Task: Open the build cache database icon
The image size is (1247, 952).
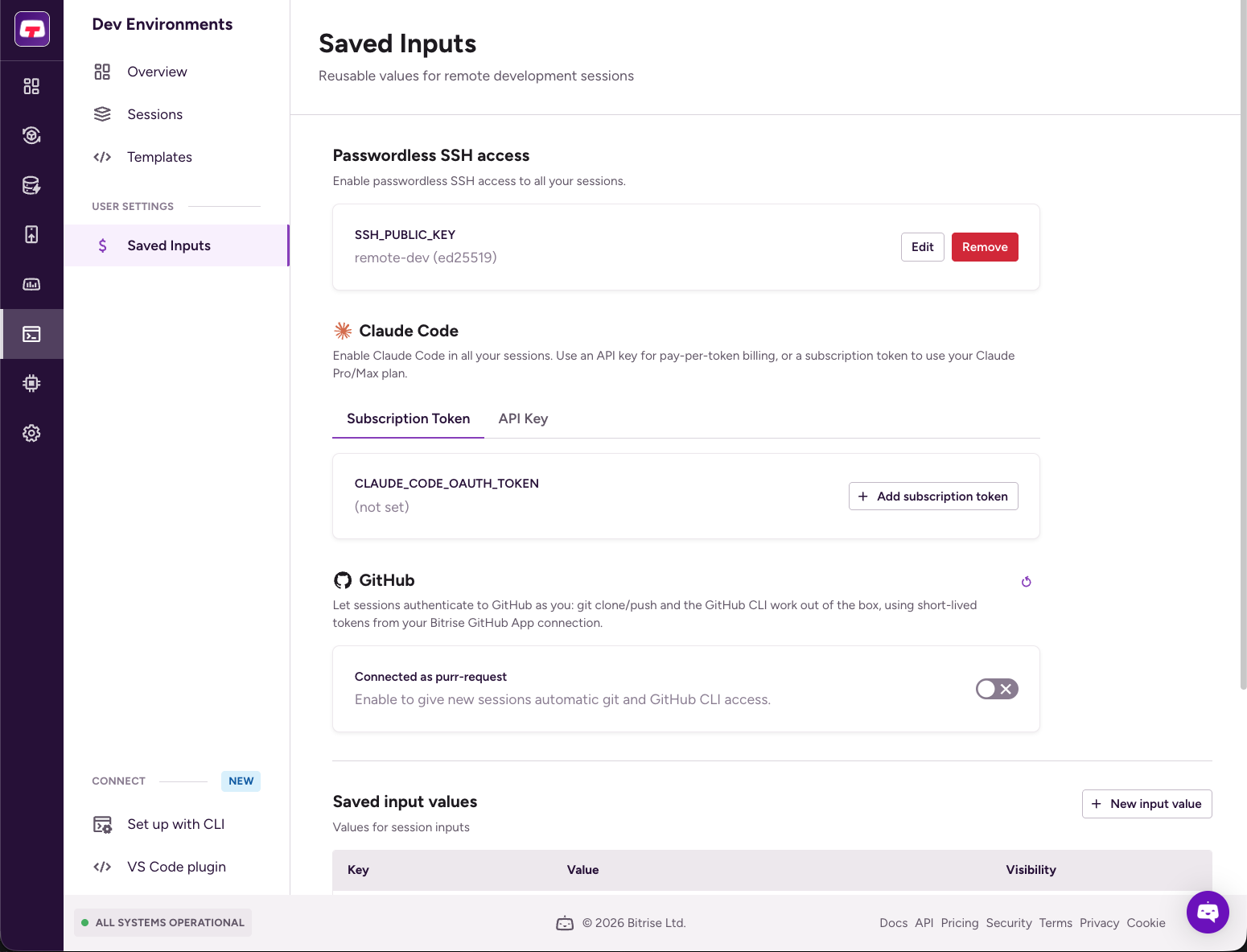Action: click(x=31, y=185)
